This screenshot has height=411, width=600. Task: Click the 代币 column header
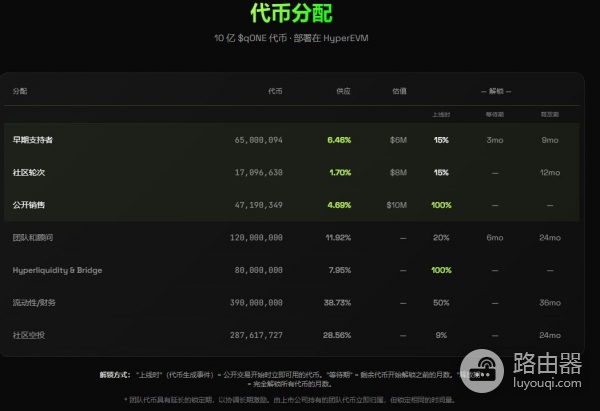tap(275, 91)
